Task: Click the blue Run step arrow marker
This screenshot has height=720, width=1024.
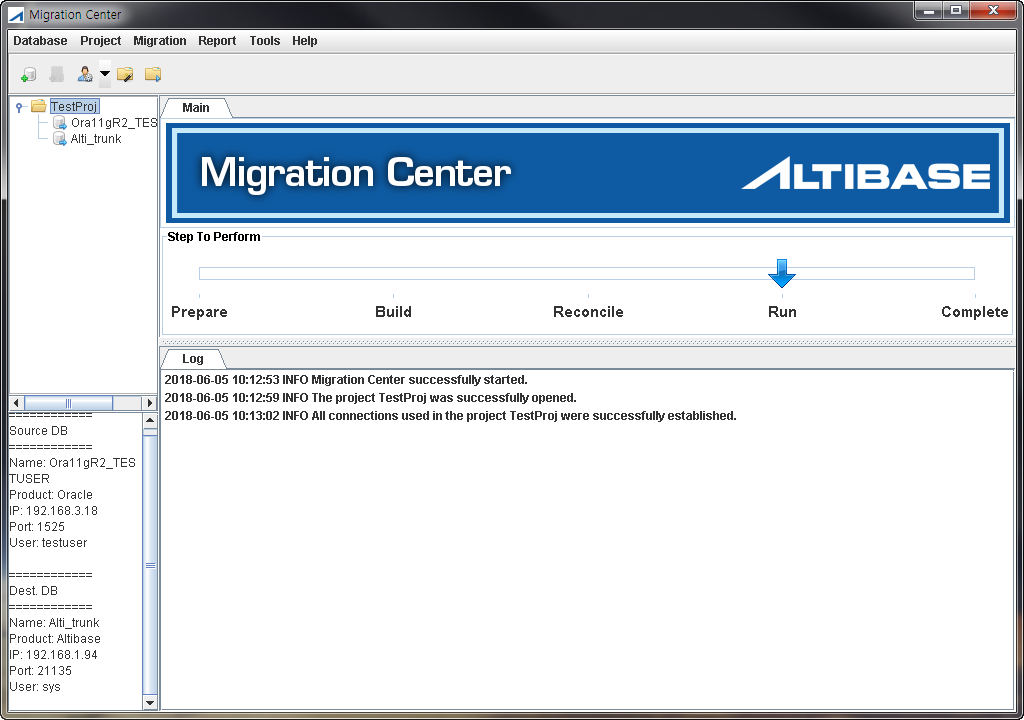Action: 782,273
